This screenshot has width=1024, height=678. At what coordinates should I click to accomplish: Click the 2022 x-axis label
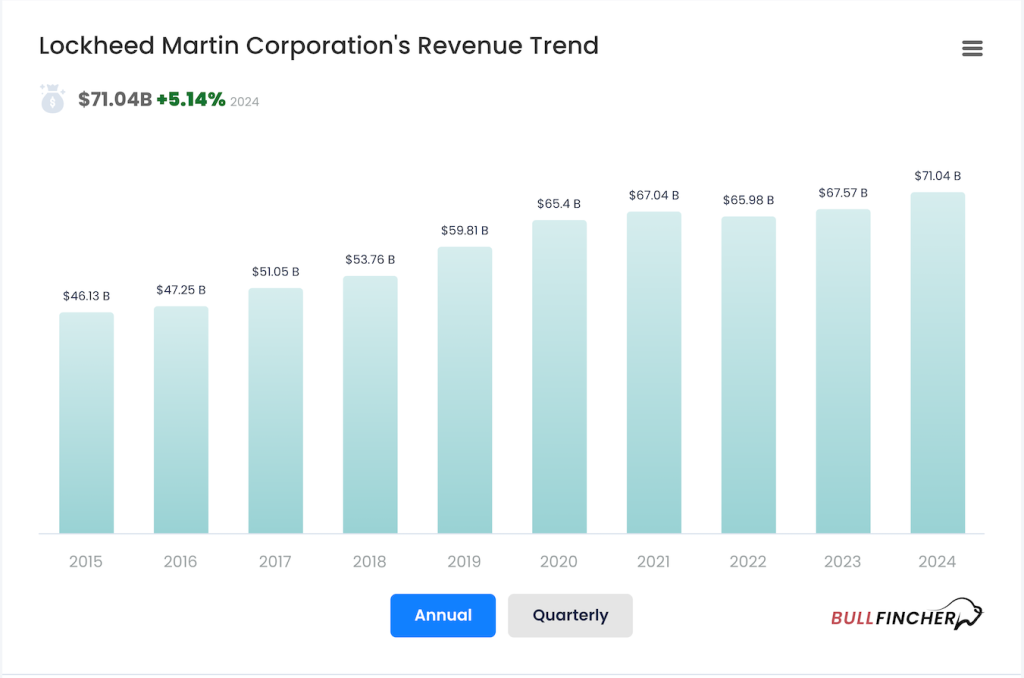point(748,562)
